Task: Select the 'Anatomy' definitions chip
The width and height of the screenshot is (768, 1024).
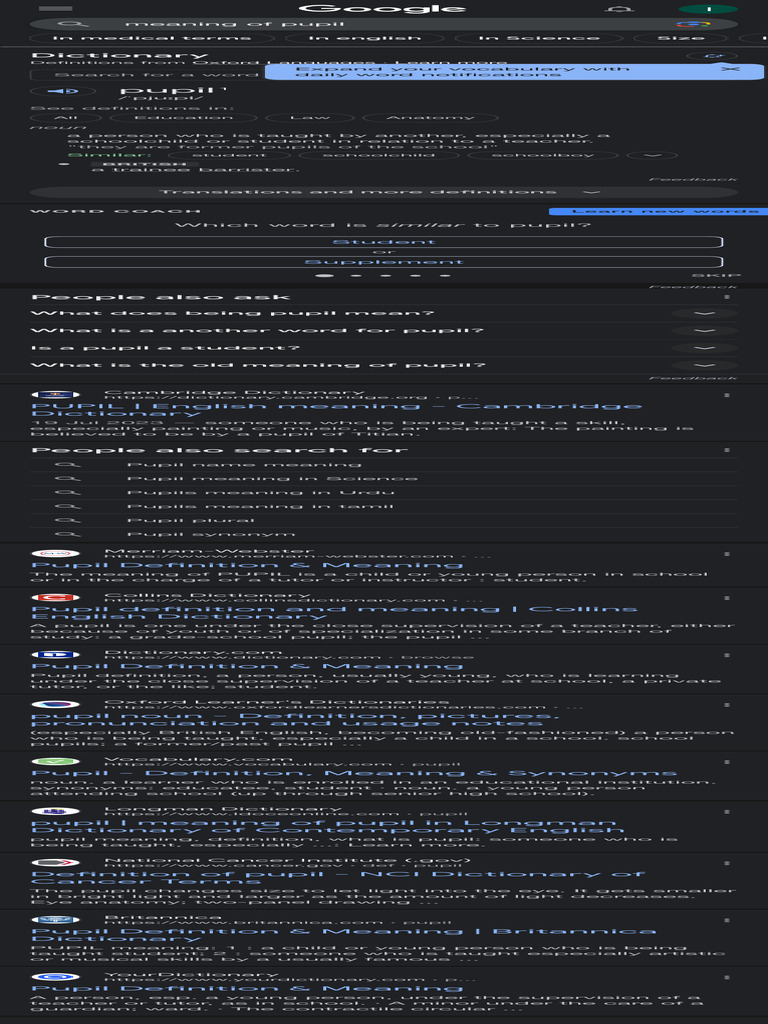Action: [x=430, y=118]
